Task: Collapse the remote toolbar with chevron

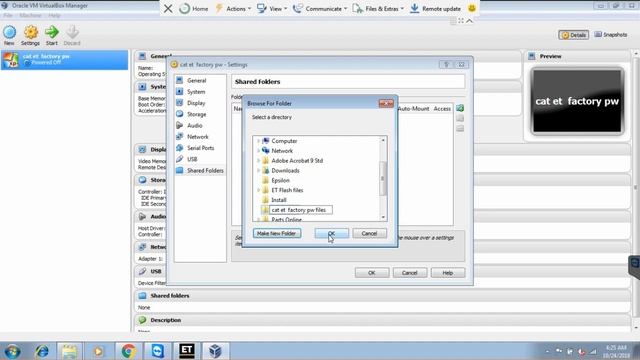Action: pos(470,21)
